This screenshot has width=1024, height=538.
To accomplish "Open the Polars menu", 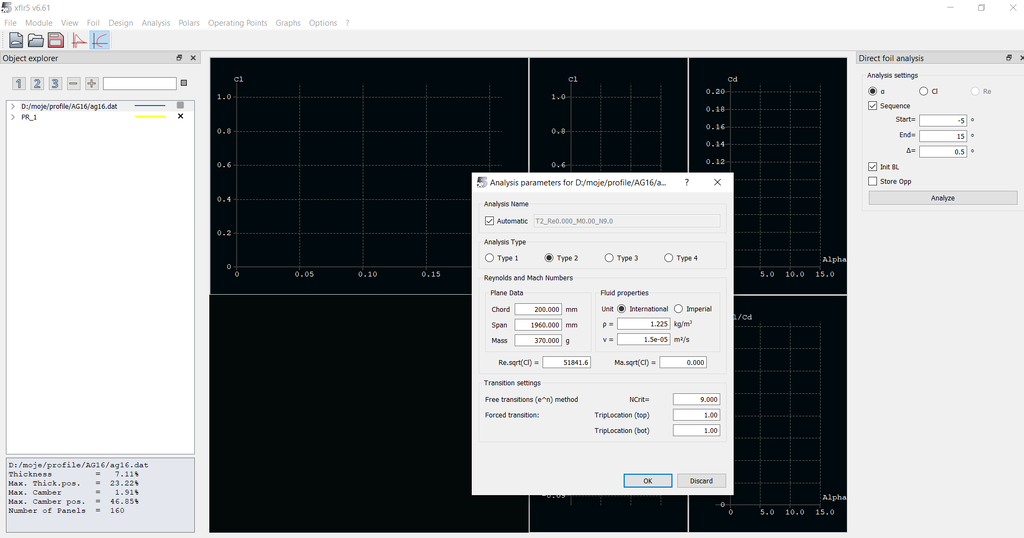I will pyautogui.click(x=189, y=23).
